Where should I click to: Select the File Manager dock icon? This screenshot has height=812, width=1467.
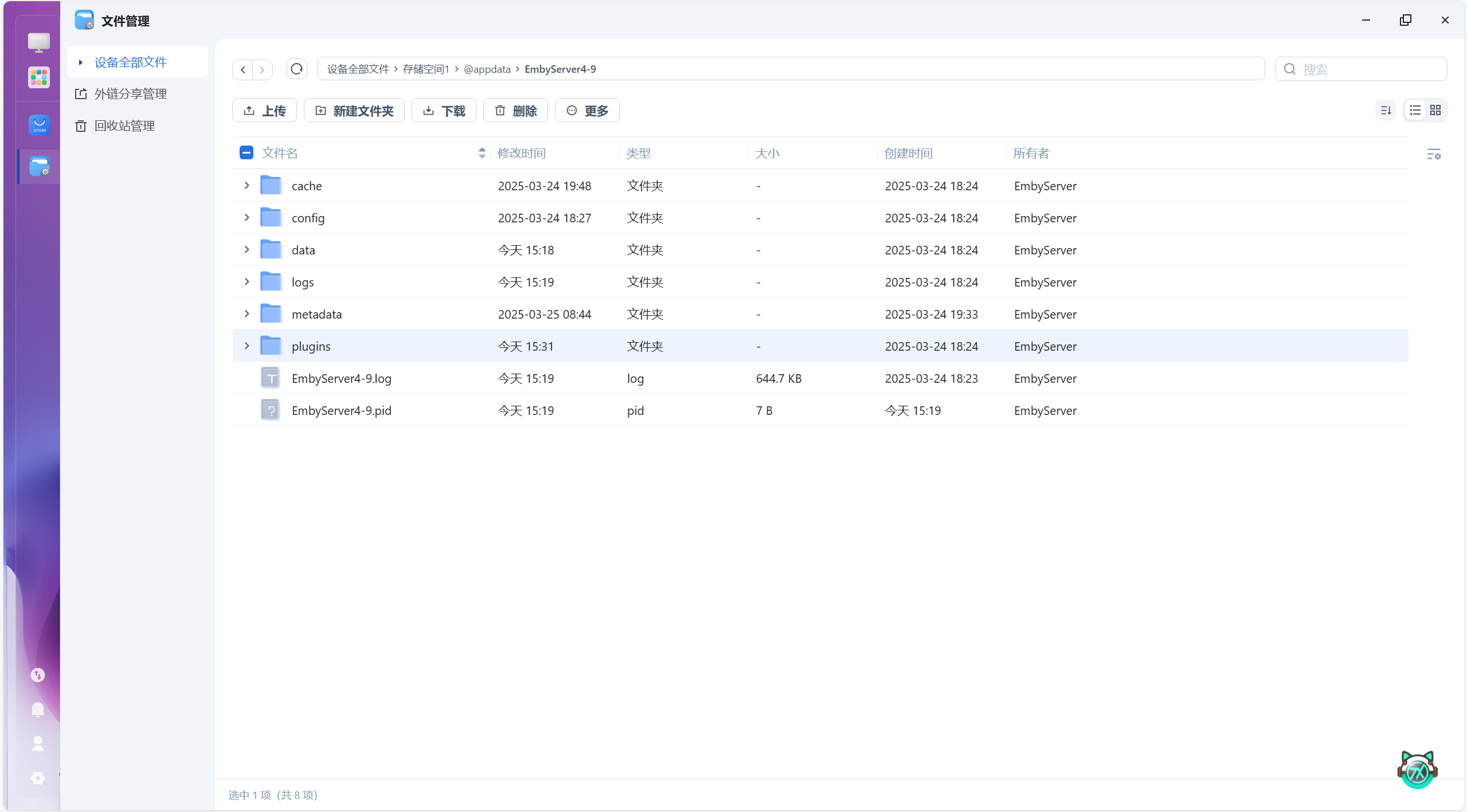pos(39,166)
